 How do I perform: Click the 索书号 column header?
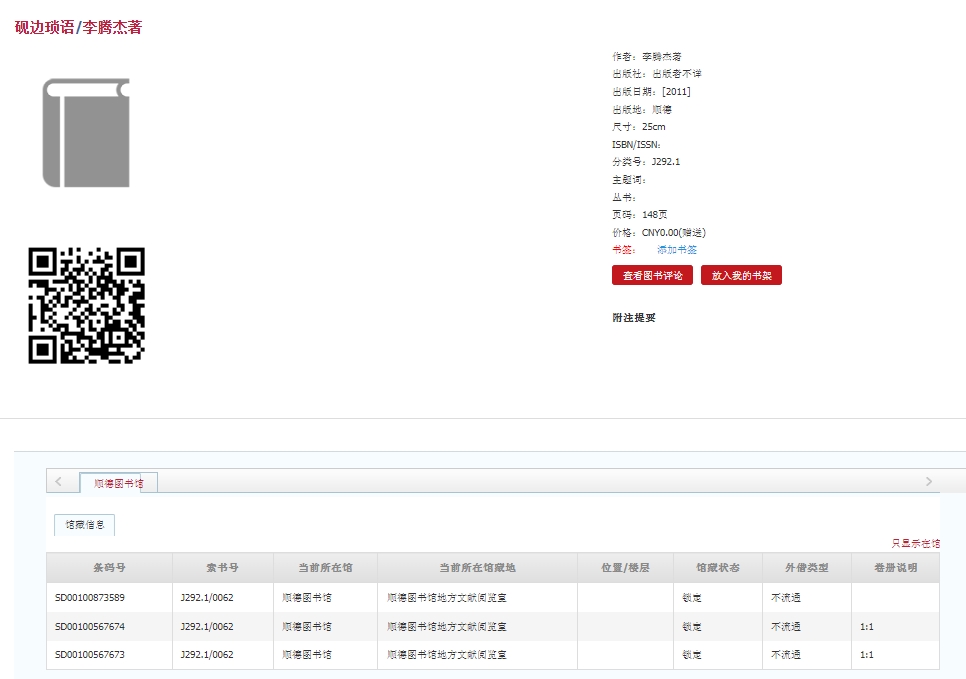[x=222, y=567]
